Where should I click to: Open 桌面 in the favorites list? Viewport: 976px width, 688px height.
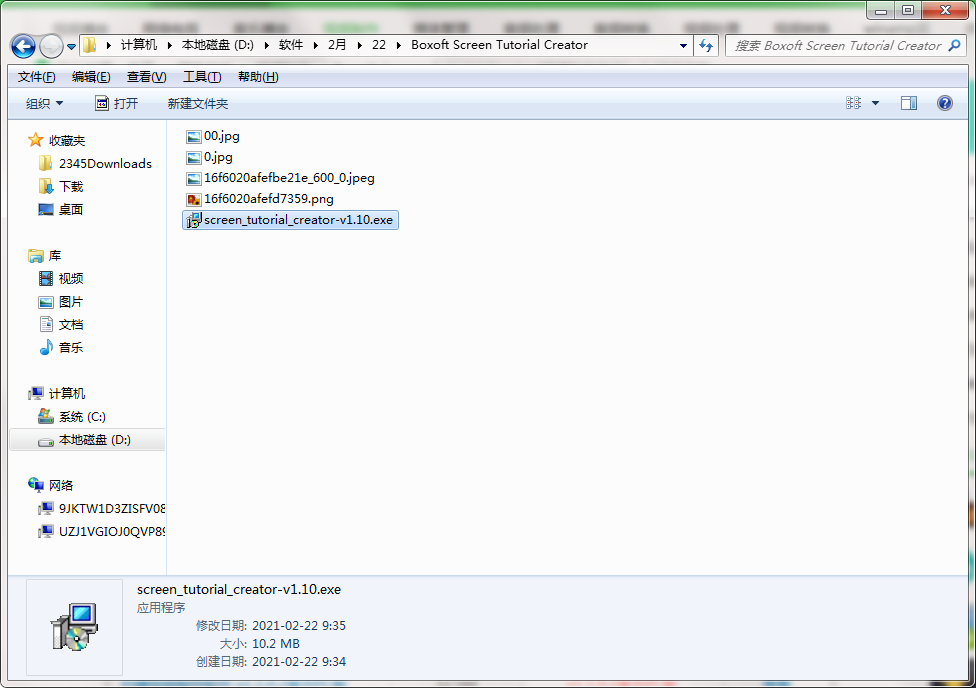71,210
